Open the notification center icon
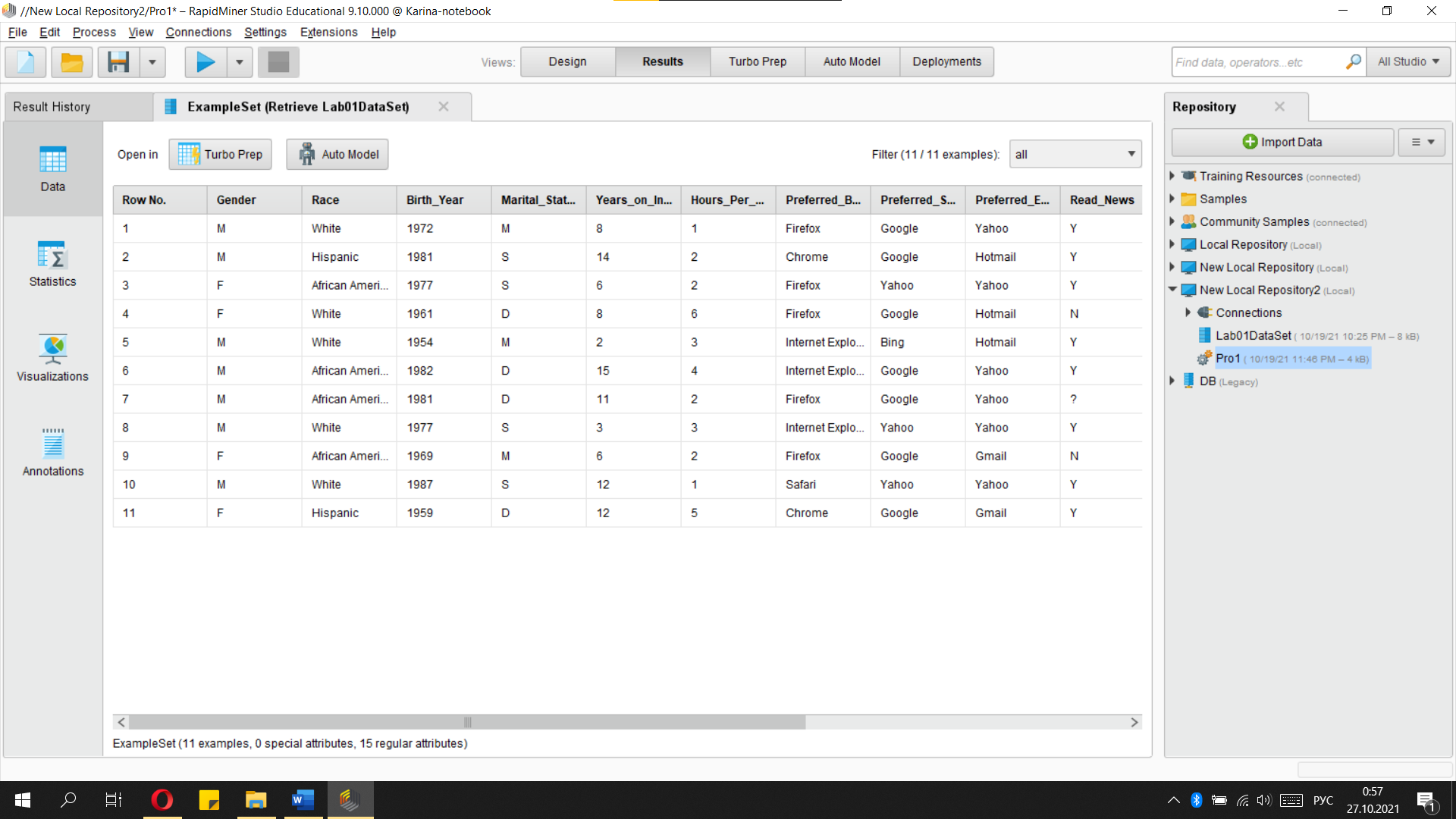The image size is (1456, 819). point(1426,801)
